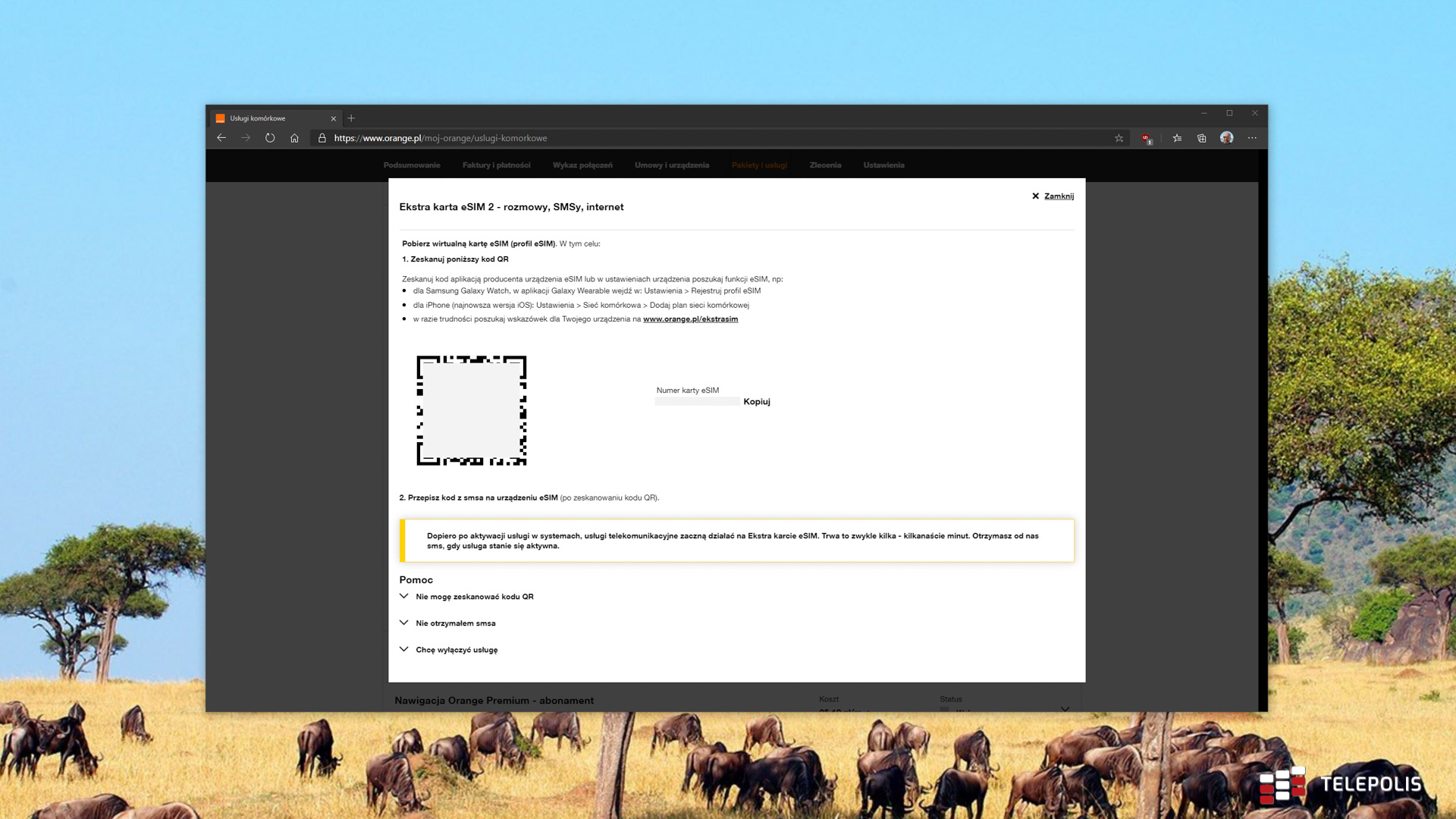Viewport: 1456px width, 819px height.
Task: Close the dialog with Zamknij
Action: tap(1058, 196)
